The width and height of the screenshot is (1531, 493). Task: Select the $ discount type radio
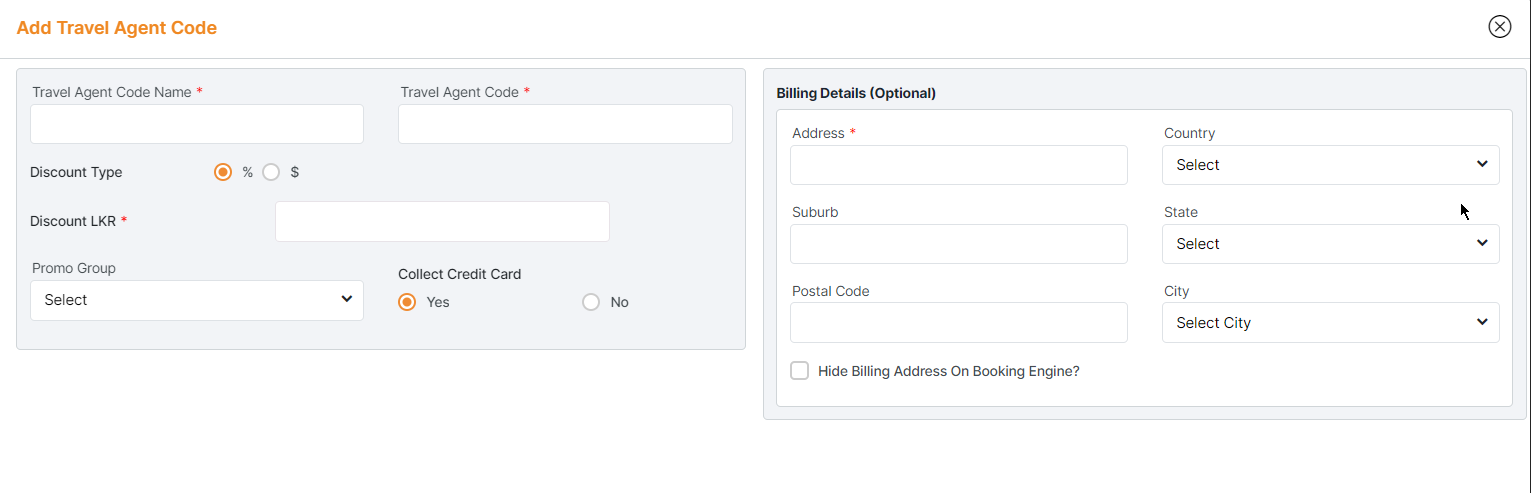271,172
